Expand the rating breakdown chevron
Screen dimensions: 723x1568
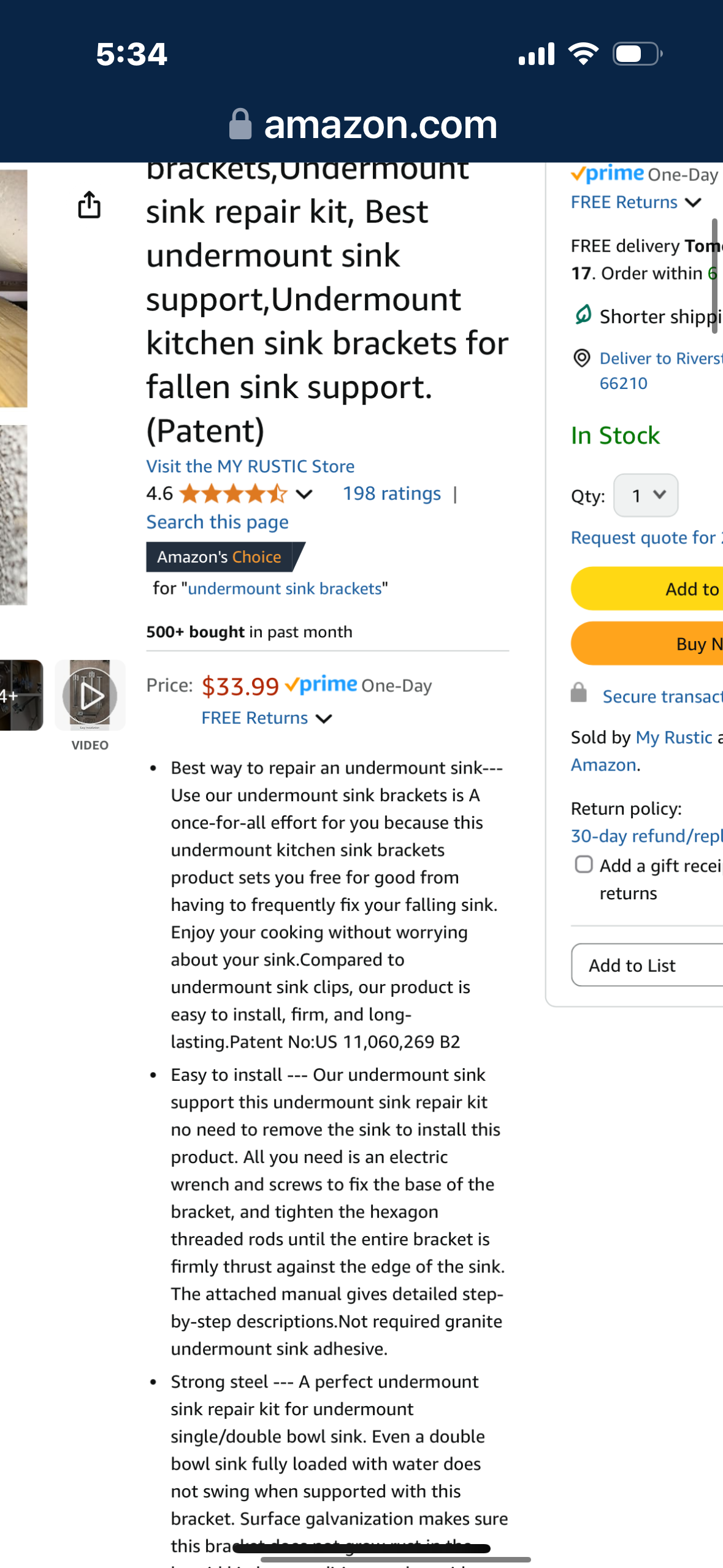point(304,494)
